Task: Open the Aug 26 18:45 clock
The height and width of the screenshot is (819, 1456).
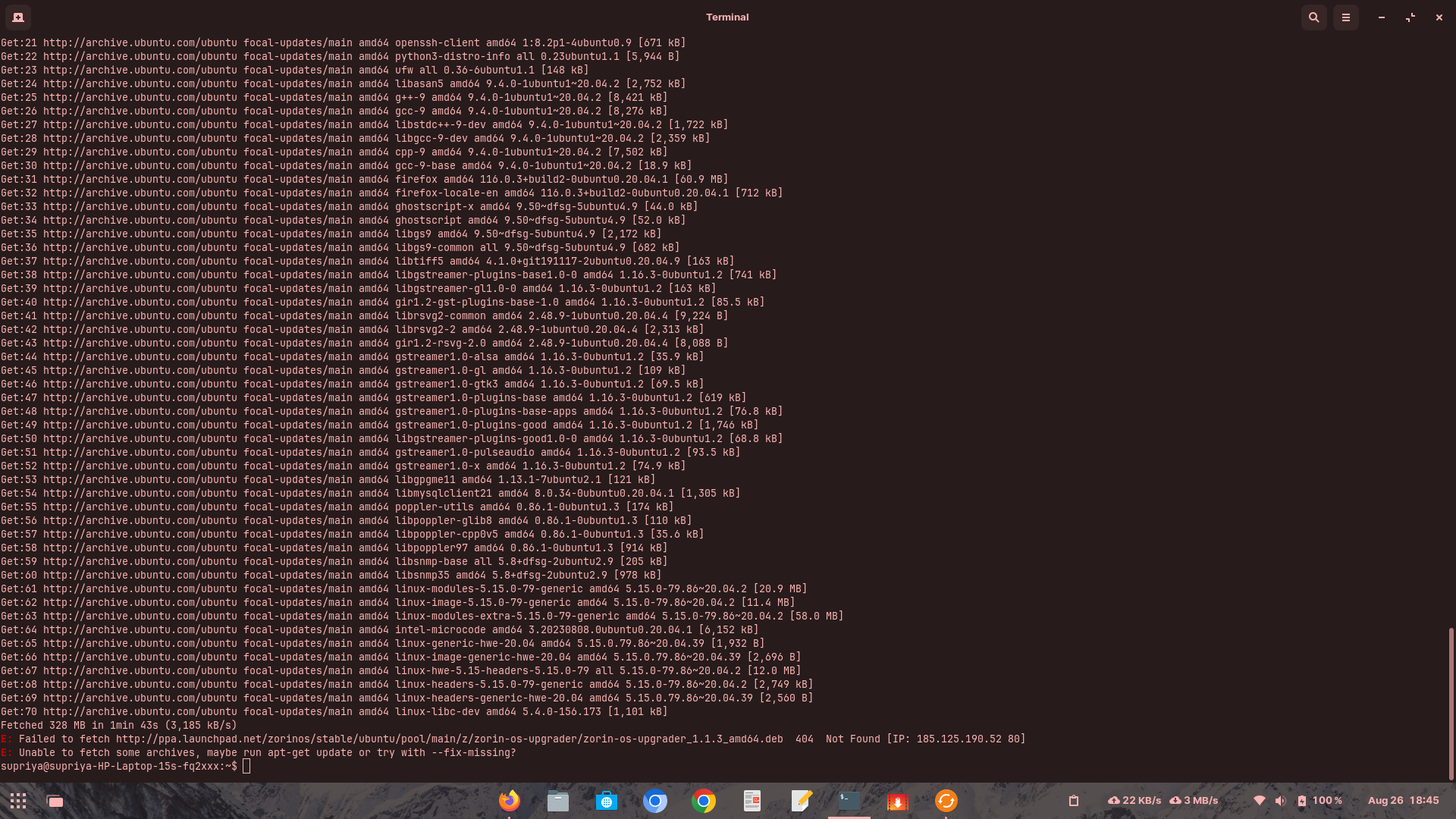Action: click(x=1404, y=801)
